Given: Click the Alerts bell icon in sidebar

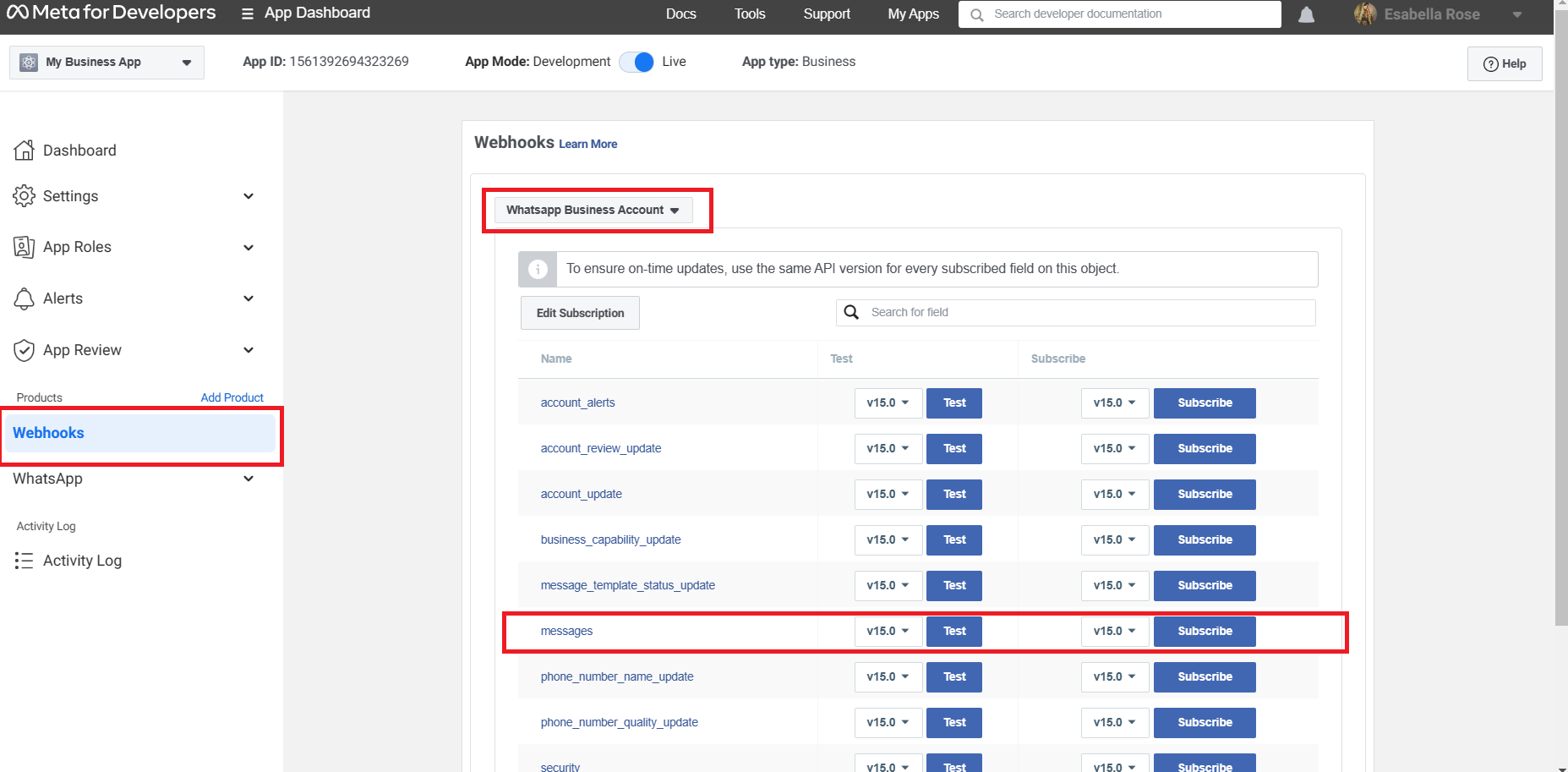Looking at the screenshot, I should click(x=25, y=298).
